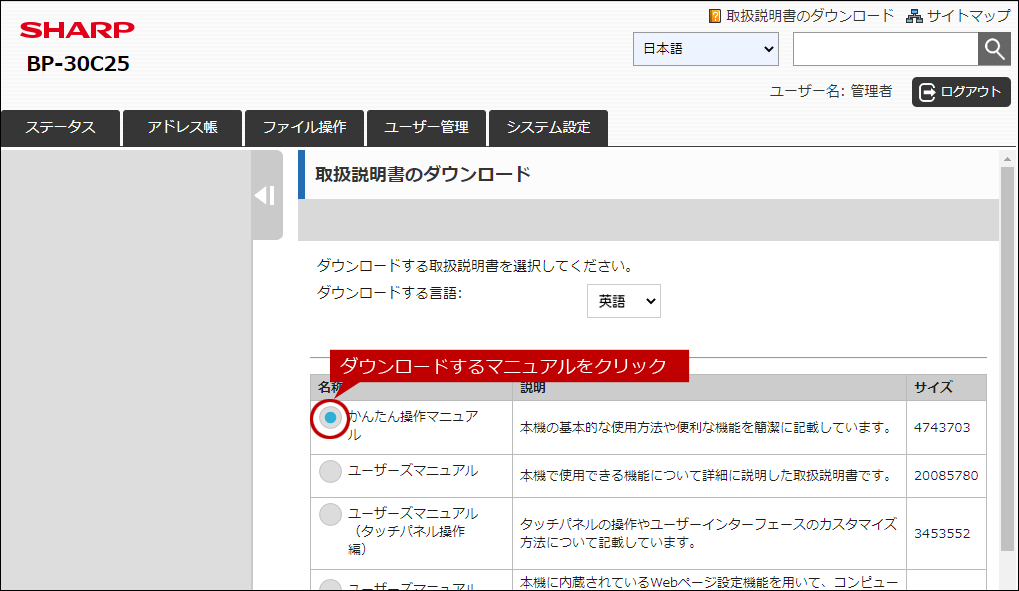This screenshot has height=591, width=1019.
Task: Click the size value 3453552
Action: (942, 534)
